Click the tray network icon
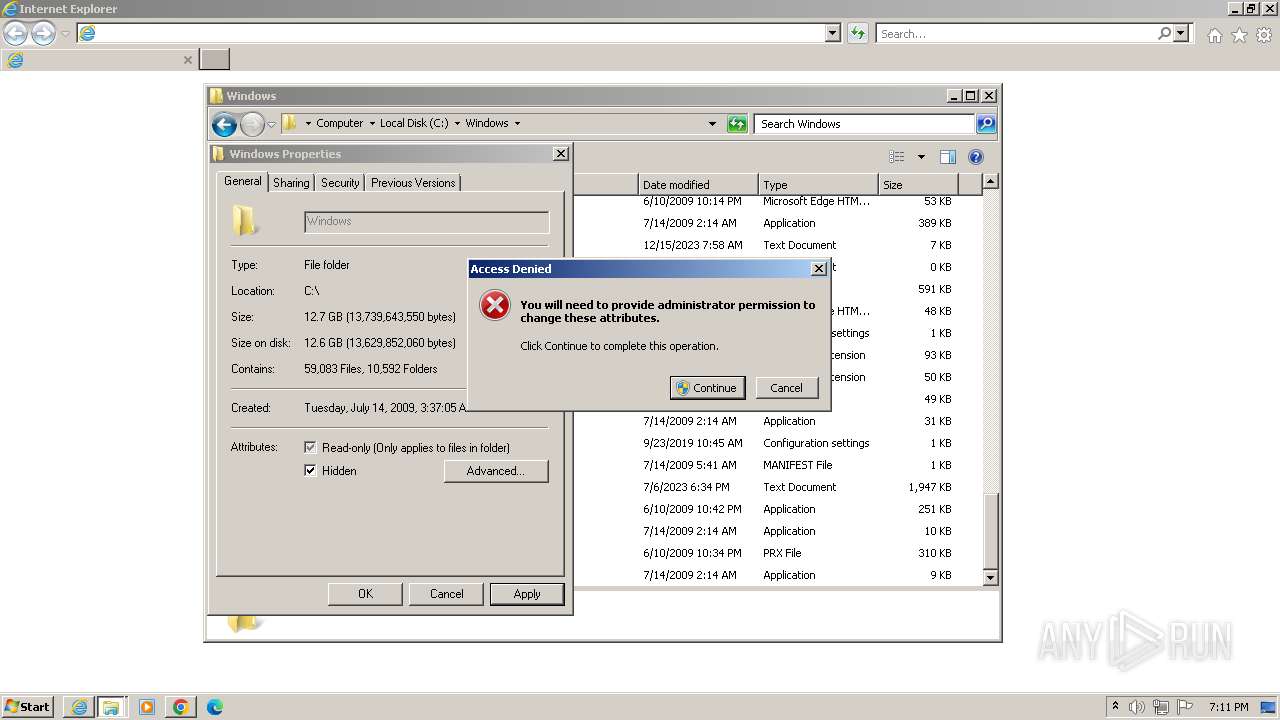The width and height of the screenshot is (1280, 720). (x=1161, y=707)
